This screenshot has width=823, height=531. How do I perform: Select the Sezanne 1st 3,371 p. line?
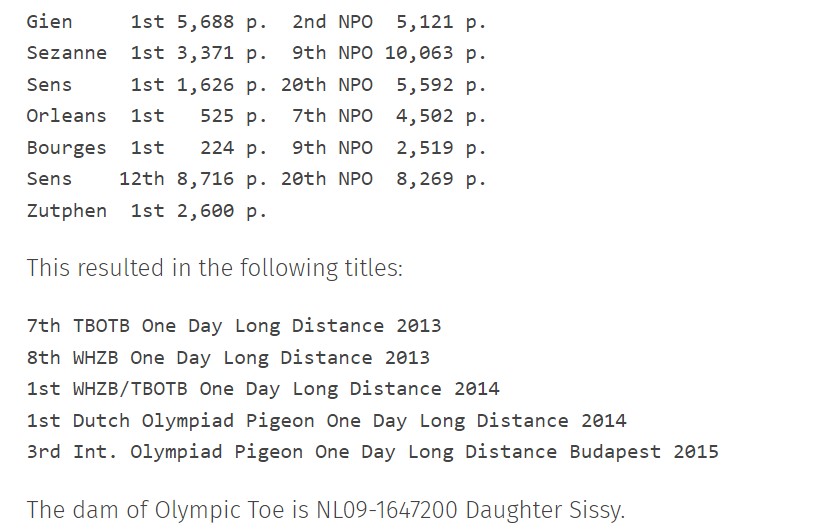pyautogui.click(x=257, y=53)
